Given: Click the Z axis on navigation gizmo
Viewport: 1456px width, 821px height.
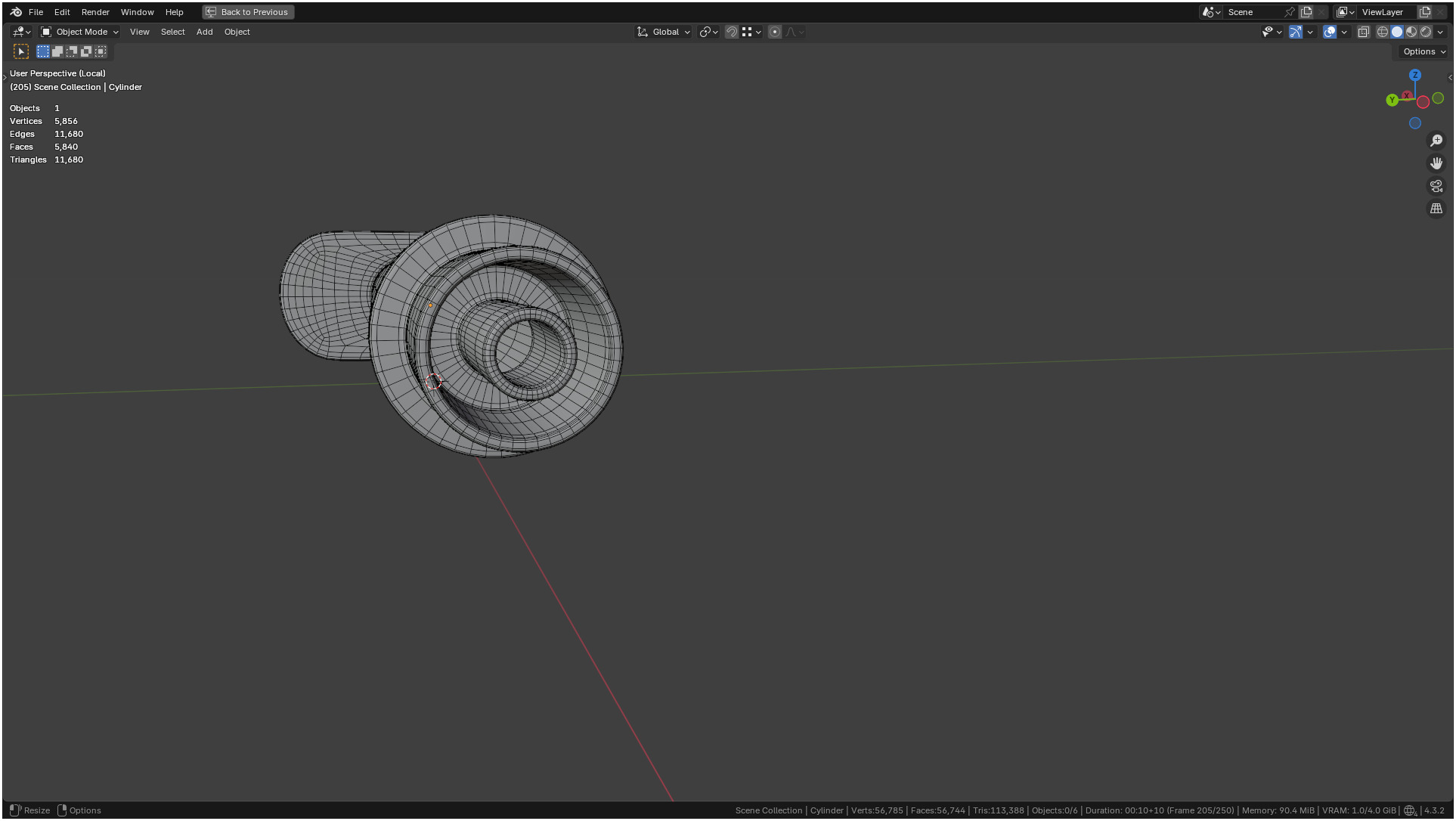Looking at the screenshot, I should (x=1415, y=75).
